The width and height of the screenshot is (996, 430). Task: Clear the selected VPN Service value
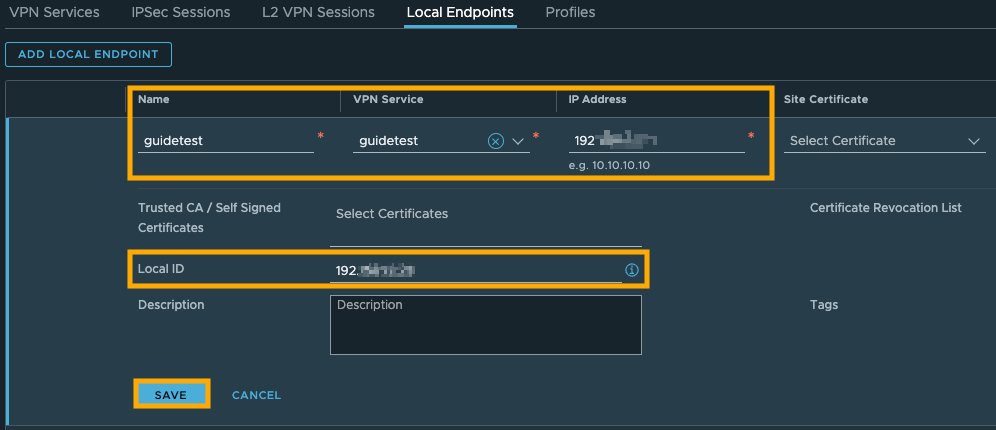[x=495, y=141]
